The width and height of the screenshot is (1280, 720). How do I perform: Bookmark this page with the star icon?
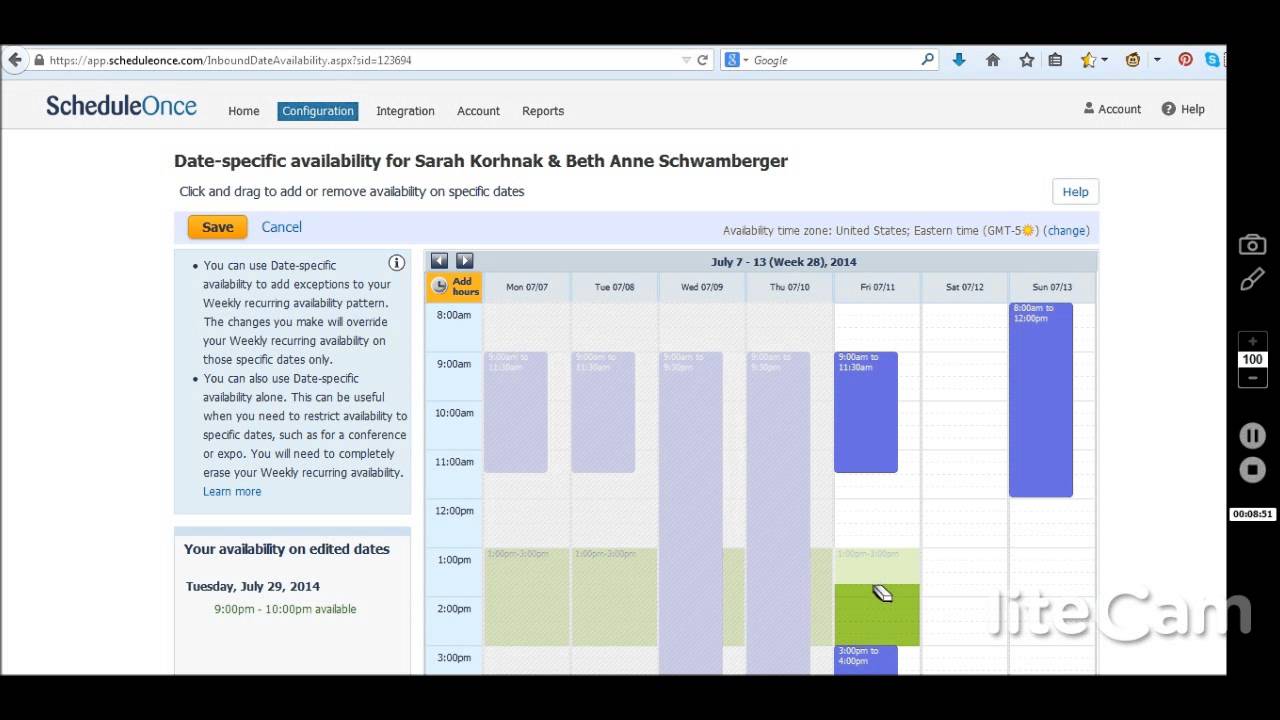pos(1027,60)
